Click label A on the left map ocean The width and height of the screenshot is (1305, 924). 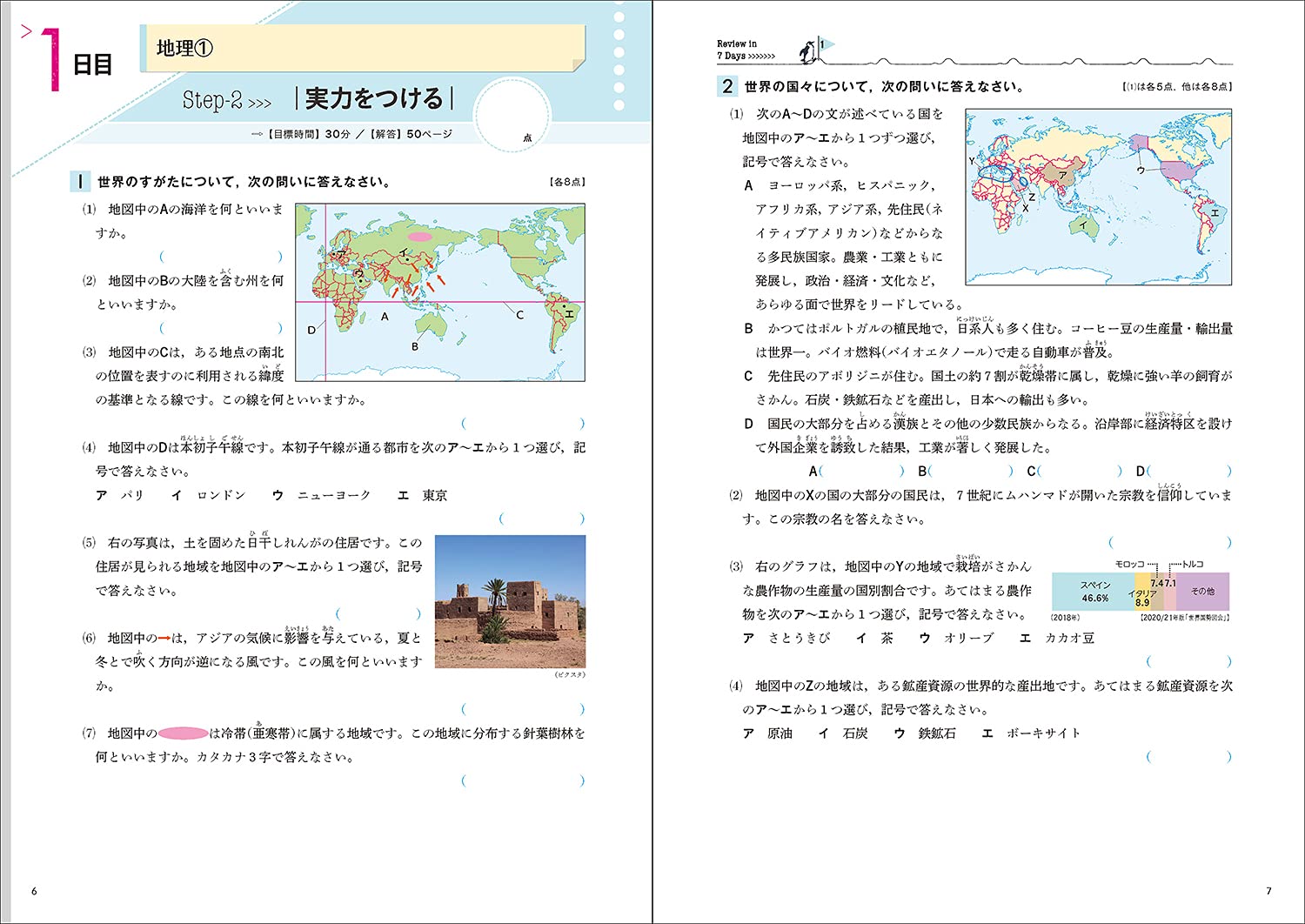385,317
